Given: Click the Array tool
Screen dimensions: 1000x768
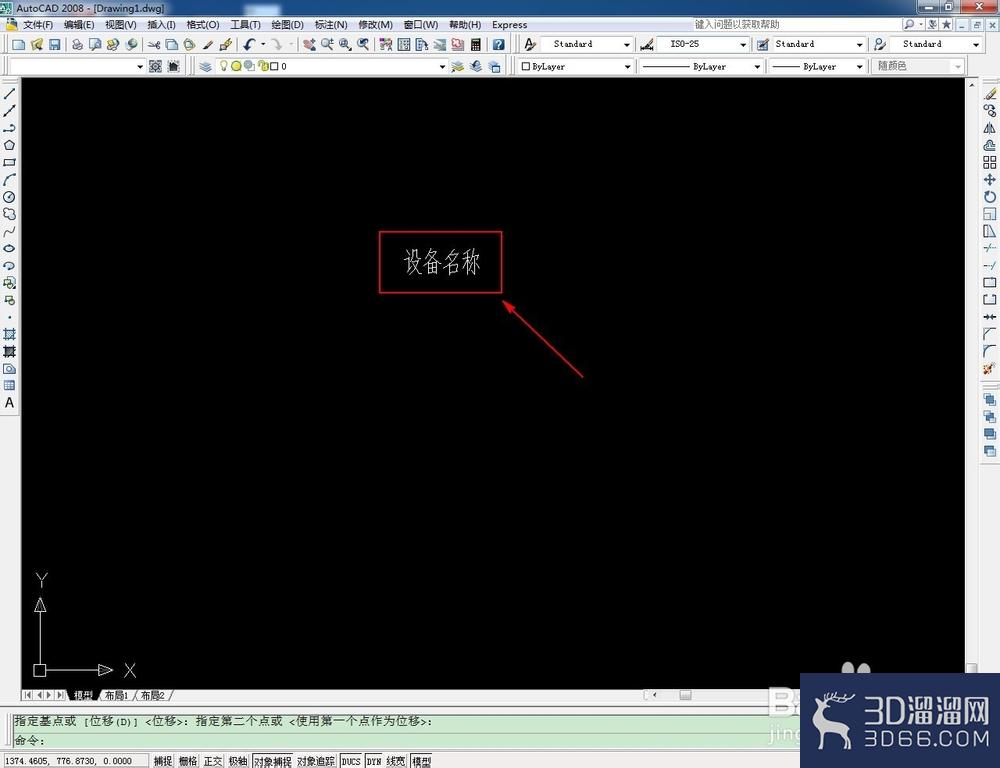Looking at the screenshot, I should tap(990, 163).
